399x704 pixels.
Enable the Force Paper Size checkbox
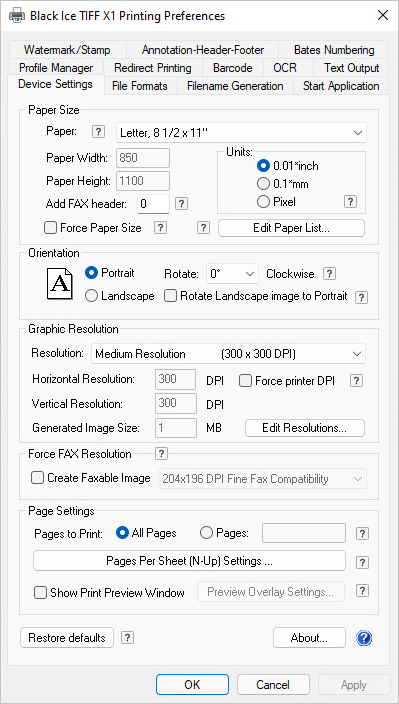click(50, 228)
